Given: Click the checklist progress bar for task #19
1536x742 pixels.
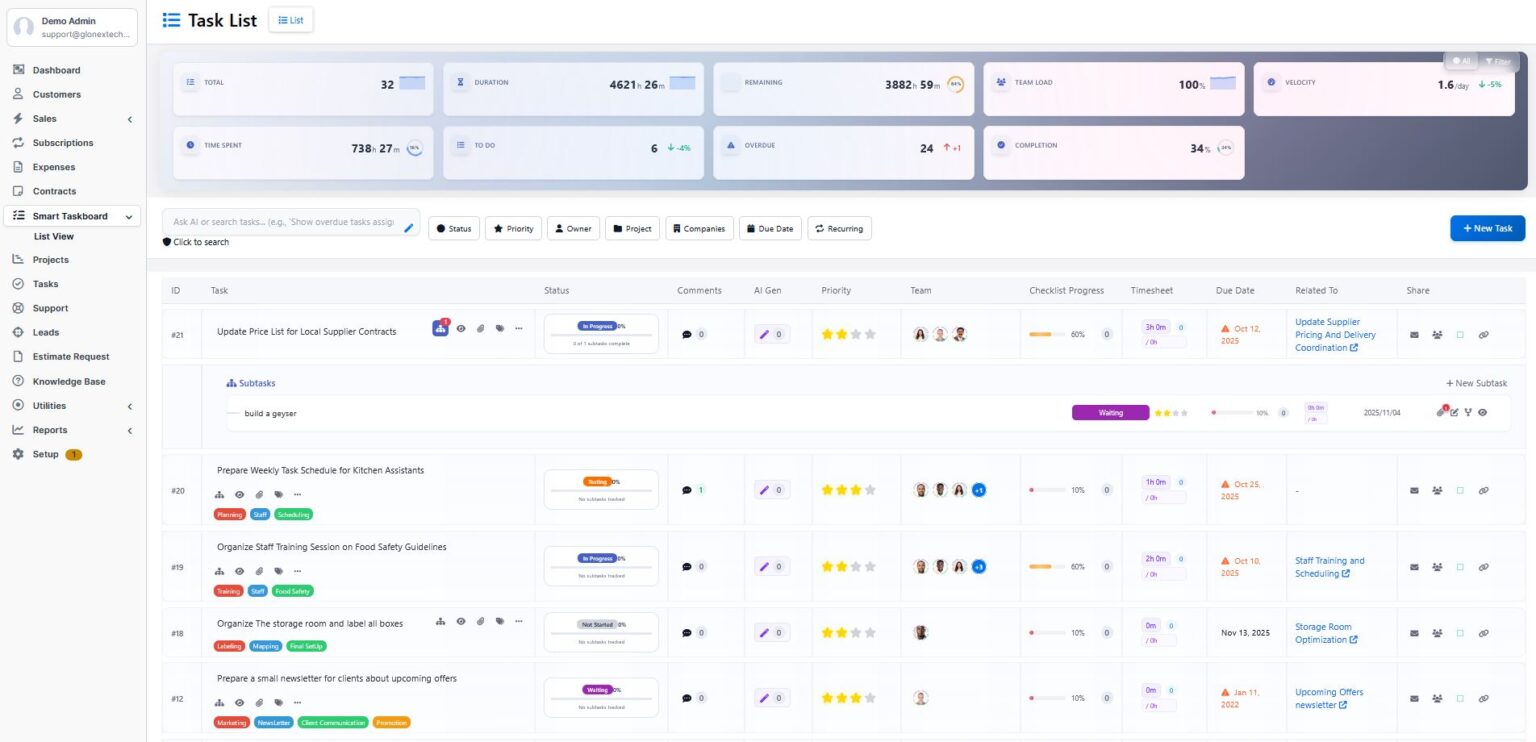Looking at the screenshot, I should 1045,567.
